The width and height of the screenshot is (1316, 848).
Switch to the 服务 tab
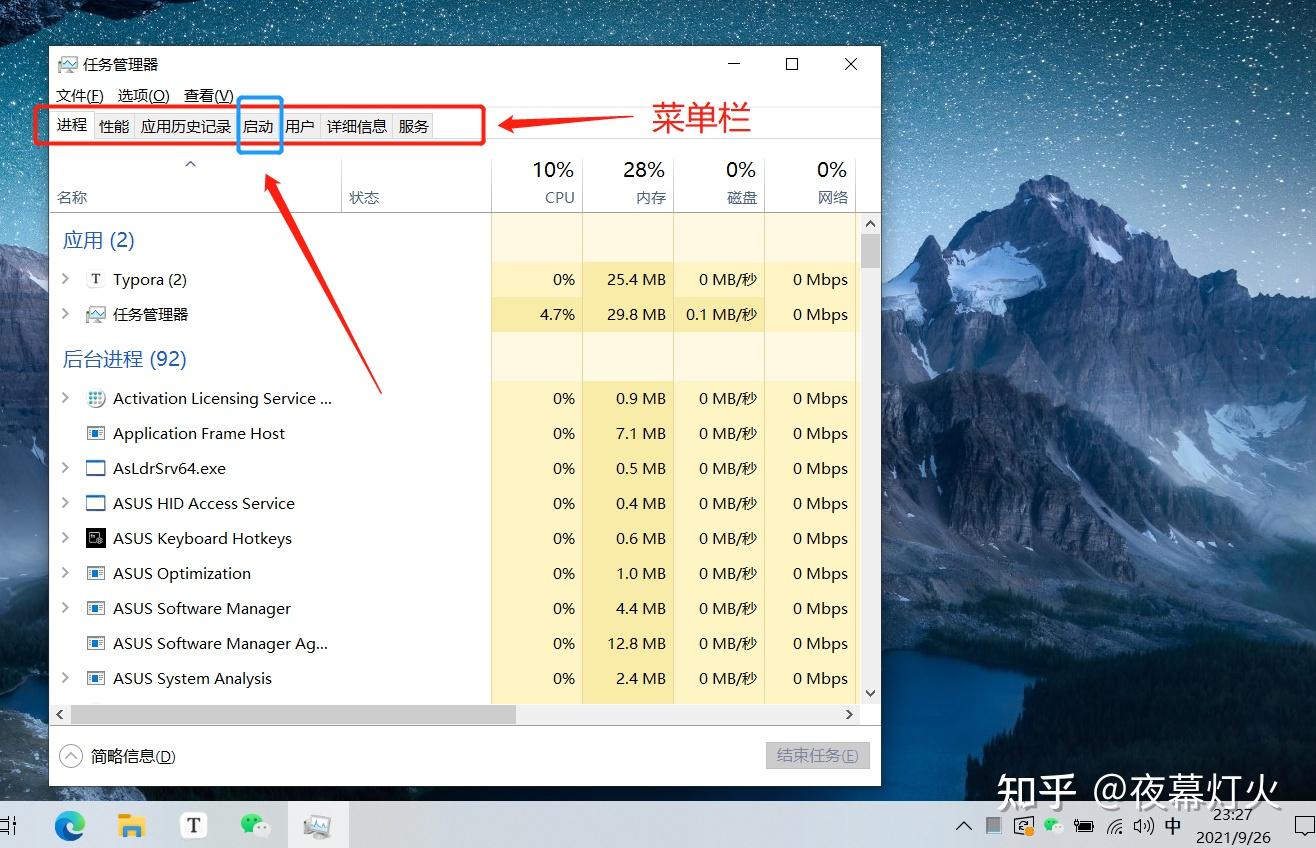click(x=413, y=127)
